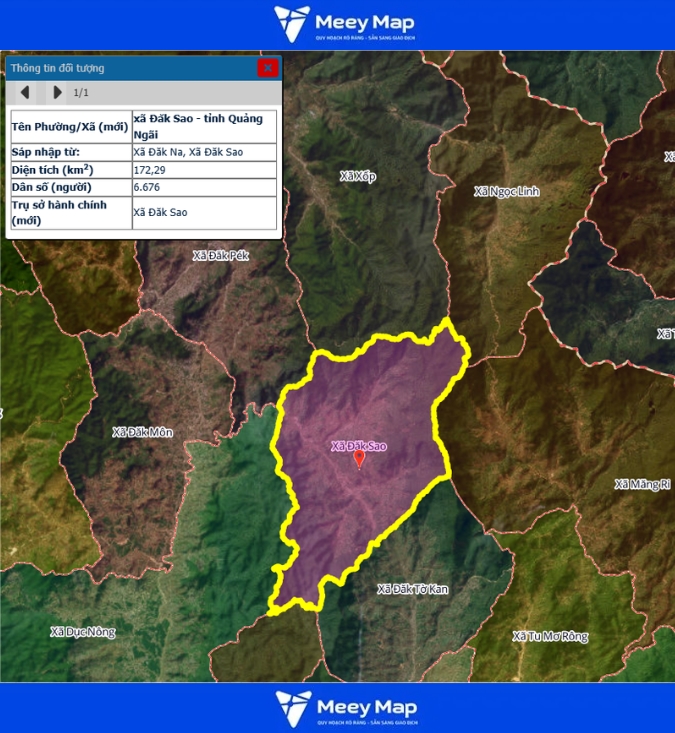Choose the Xã Tu Mơ Rông commune label
Image resolution: width=675 pixels, height=733 pixels.
tap(550, 636)
